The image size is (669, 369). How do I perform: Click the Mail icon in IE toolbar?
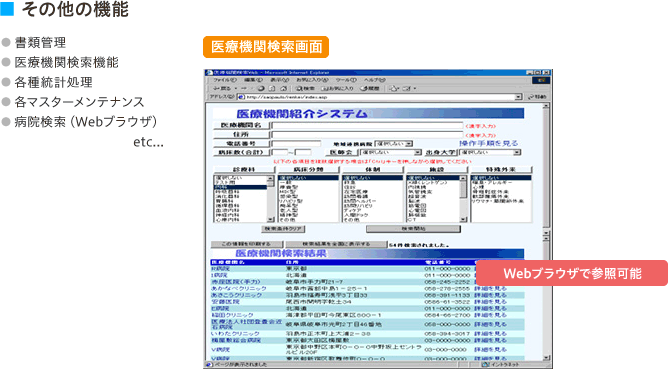click(394, 88)
